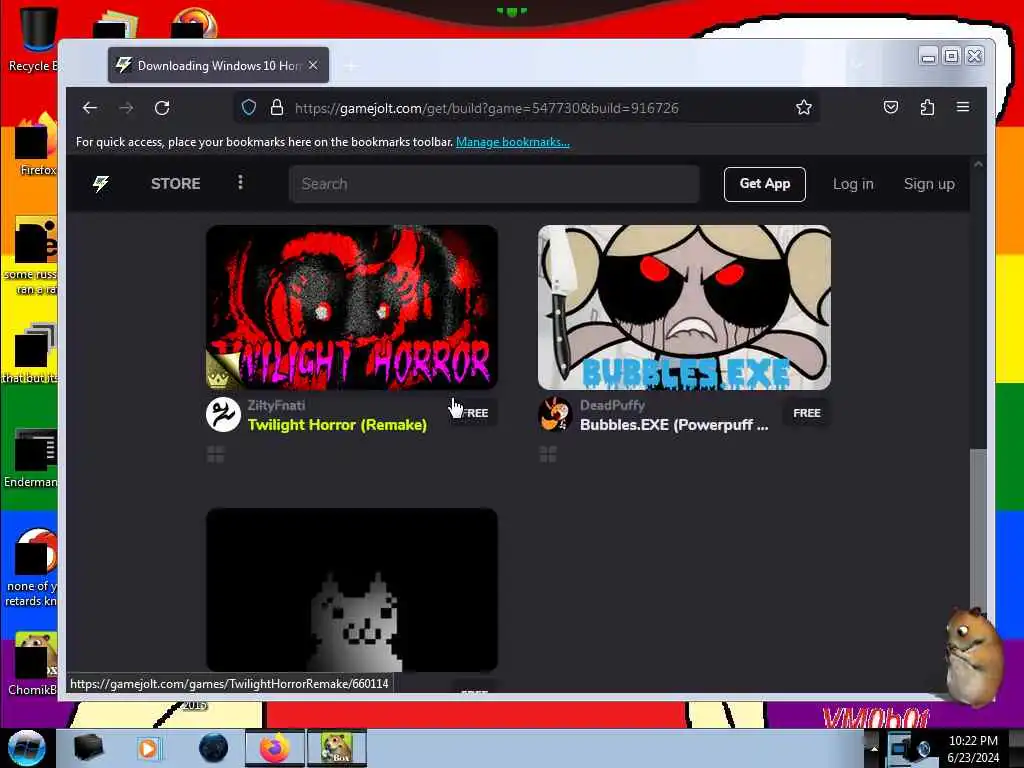Click the Windows platform icon under Bubbles.EXE
The height and width of the screenshot is (768, 1024).
[548, 454]
